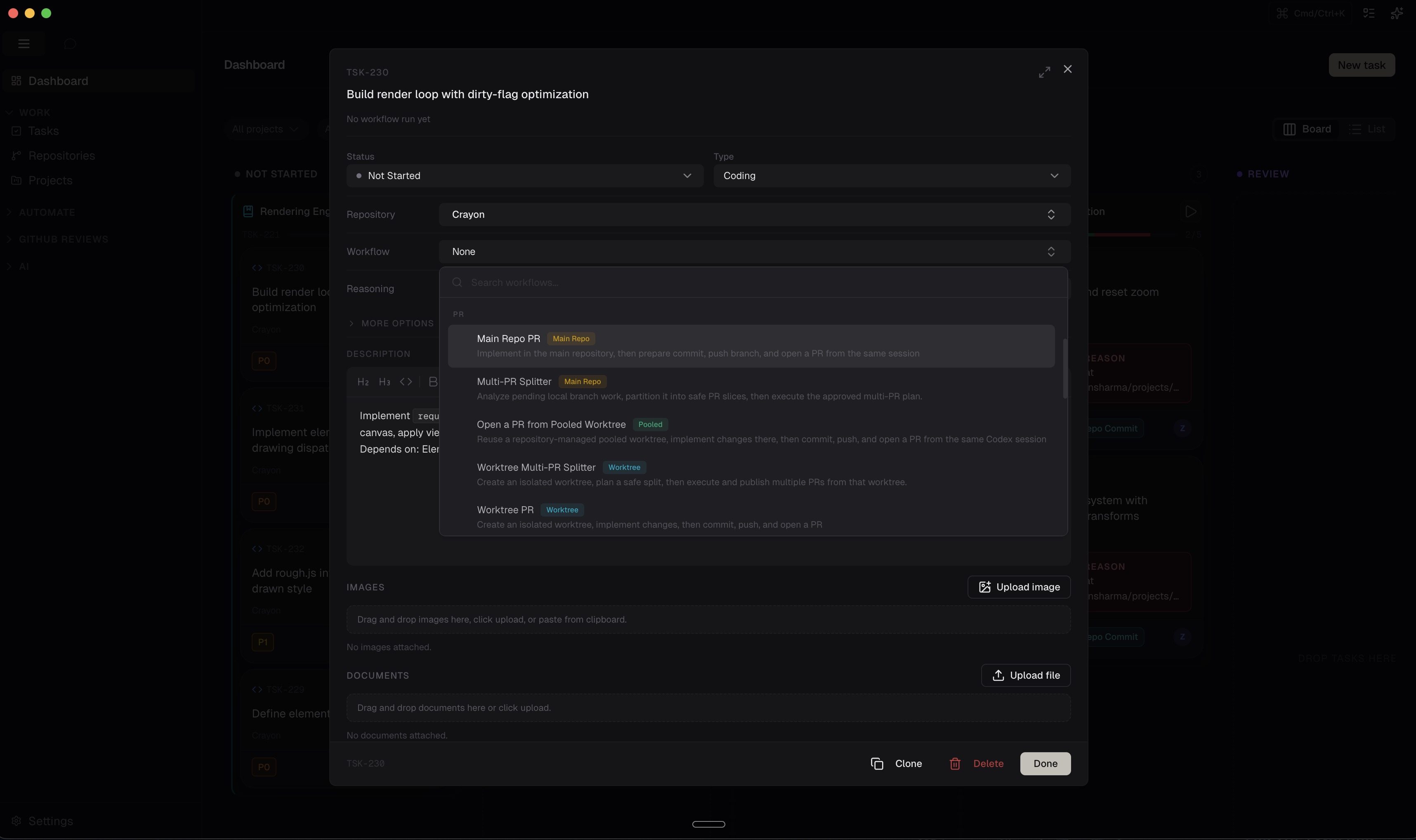Image resolution: width=1416 pixels, height=840 pixels.
Task: Click the Search workflows input field
Action: (x=753, y=283)
